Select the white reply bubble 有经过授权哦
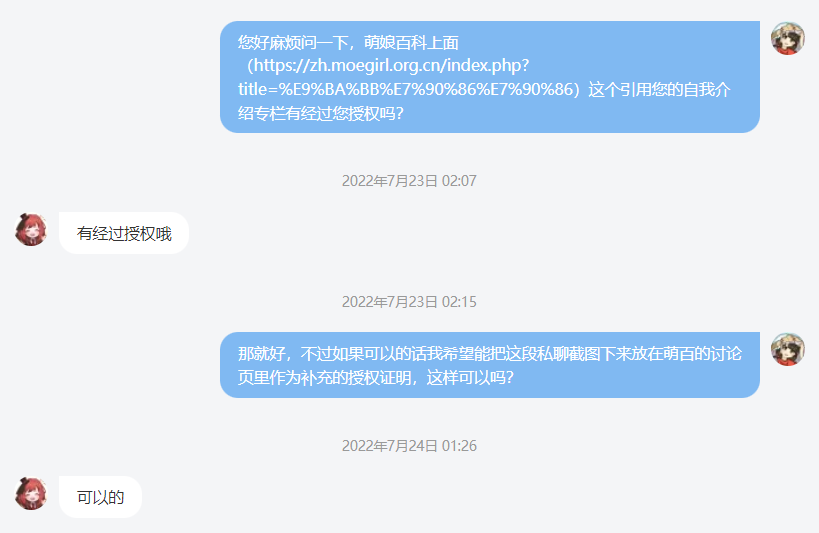 tap(124, 233)
